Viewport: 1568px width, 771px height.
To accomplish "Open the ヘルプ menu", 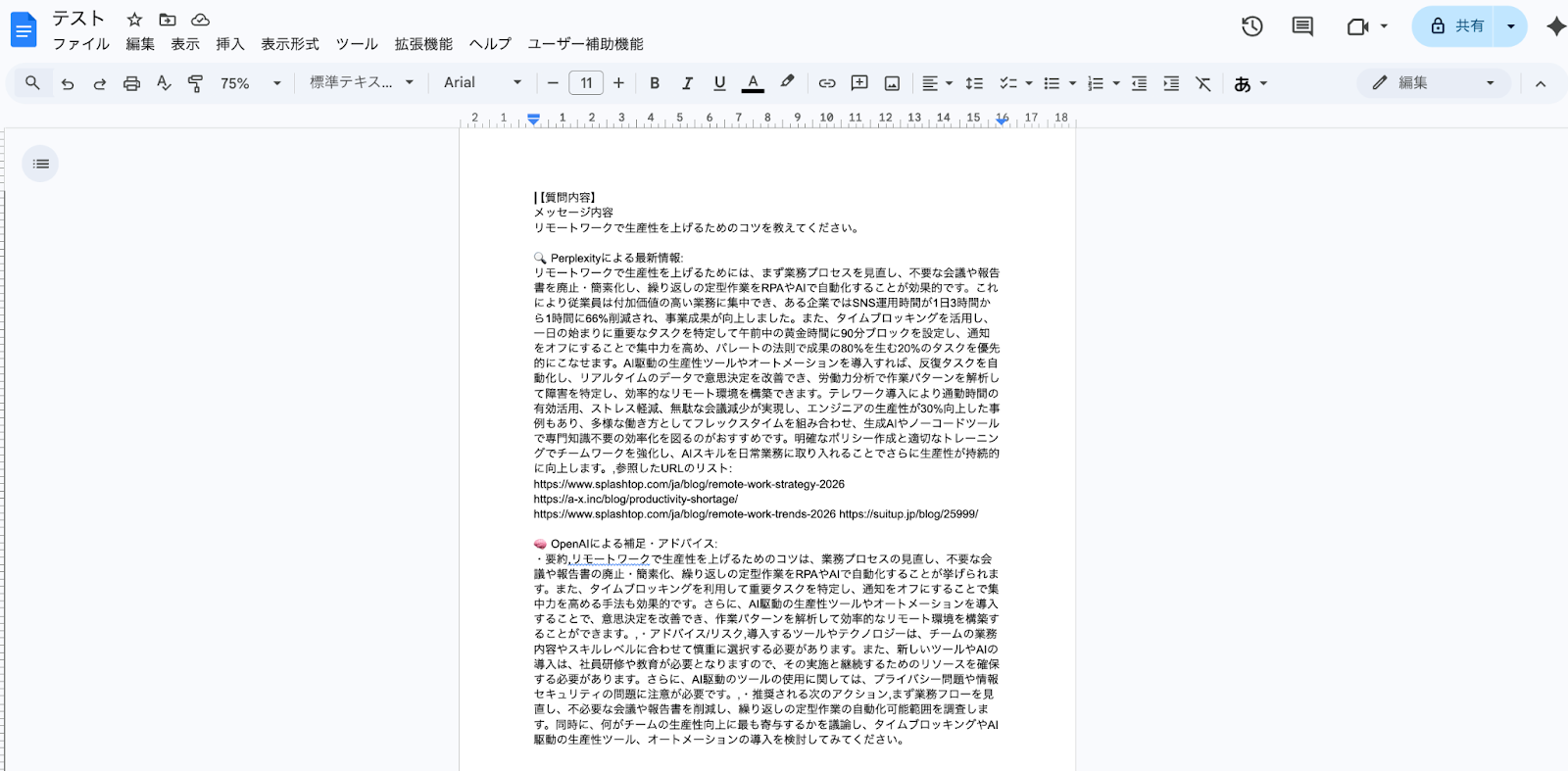I will tap(490, 44).
